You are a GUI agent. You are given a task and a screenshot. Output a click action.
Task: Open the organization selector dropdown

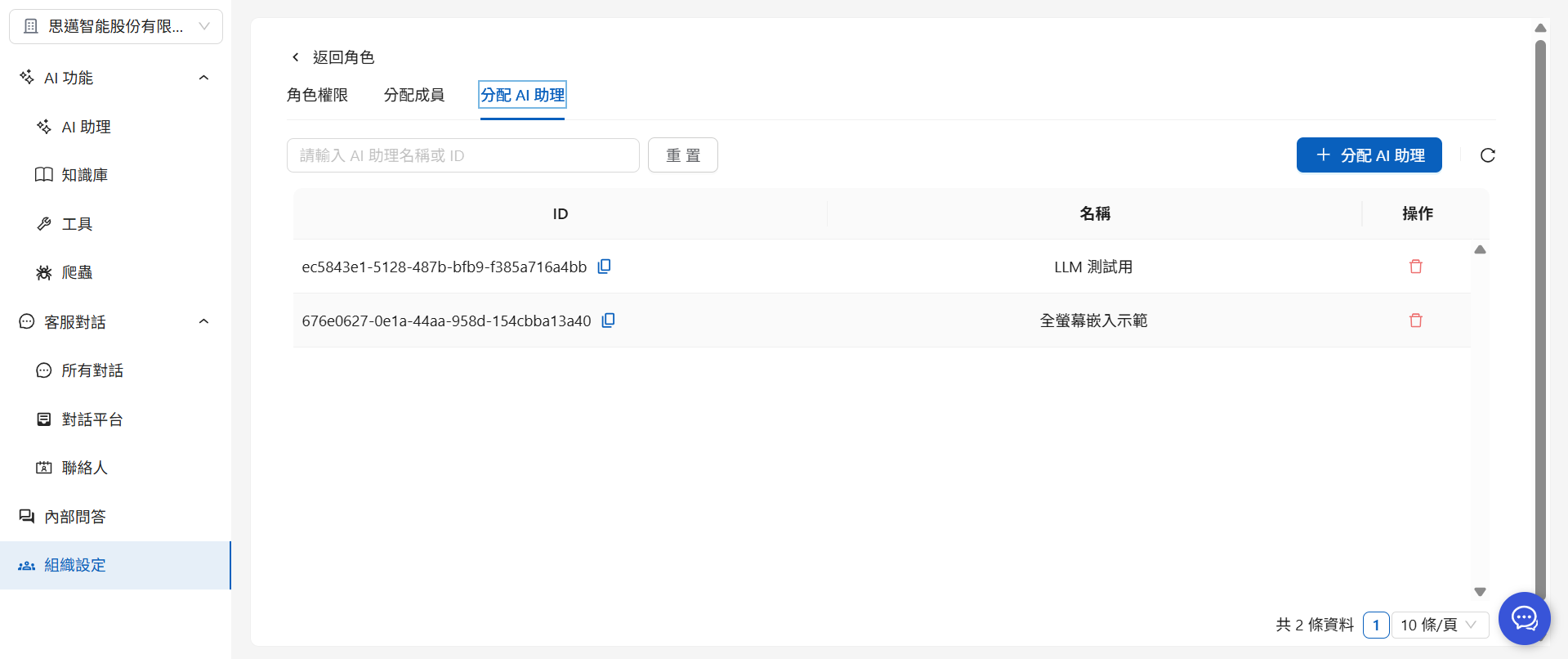point(116,26)
